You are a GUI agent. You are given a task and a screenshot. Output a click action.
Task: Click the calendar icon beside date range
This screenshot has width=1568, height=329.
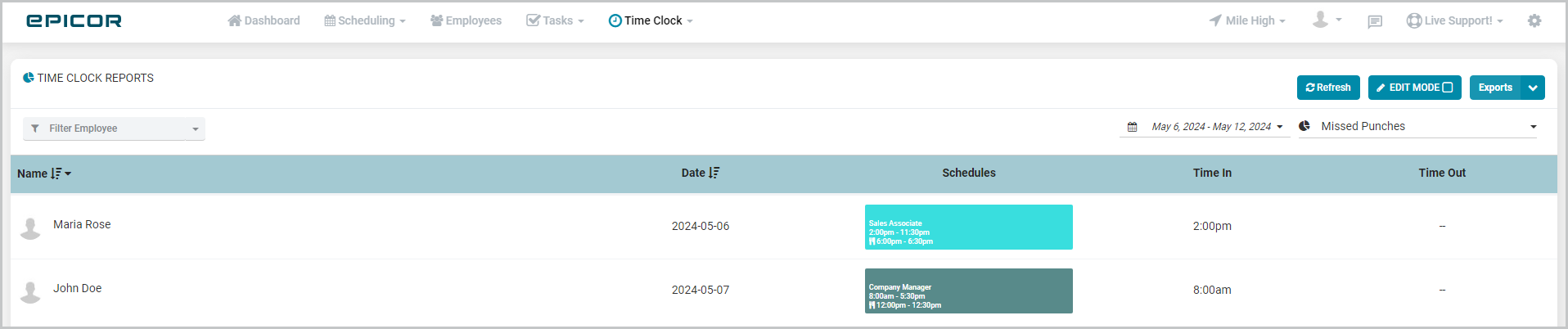1133,127
